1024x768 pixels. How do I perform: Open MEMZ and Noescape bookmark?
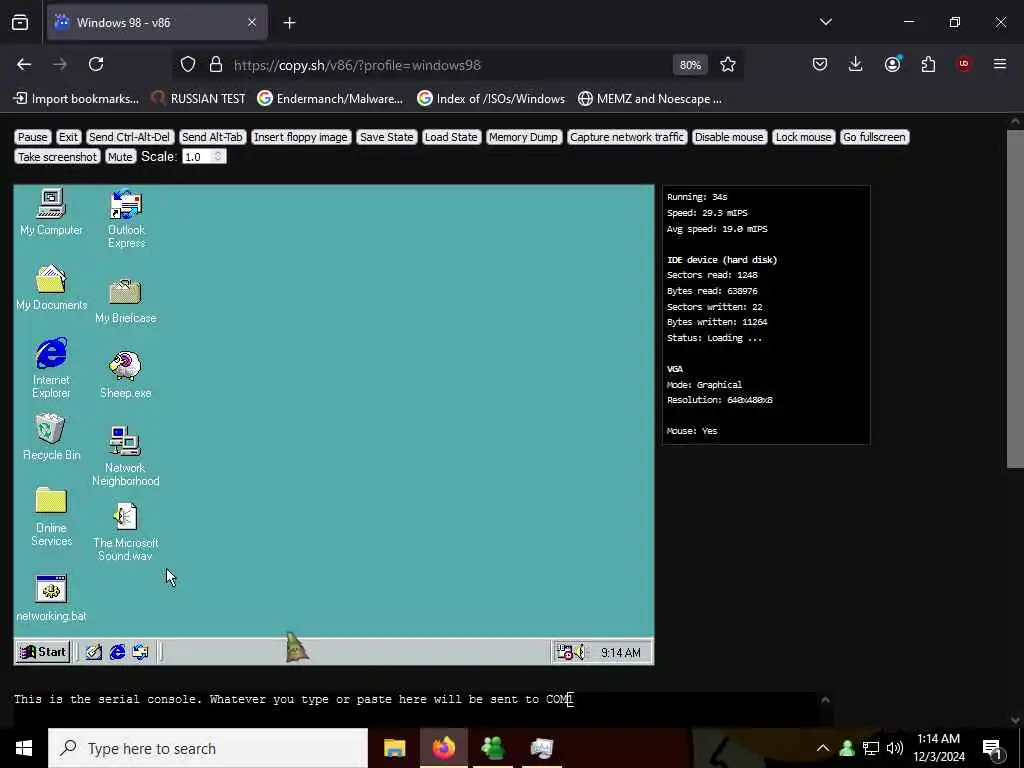point(650,99)
